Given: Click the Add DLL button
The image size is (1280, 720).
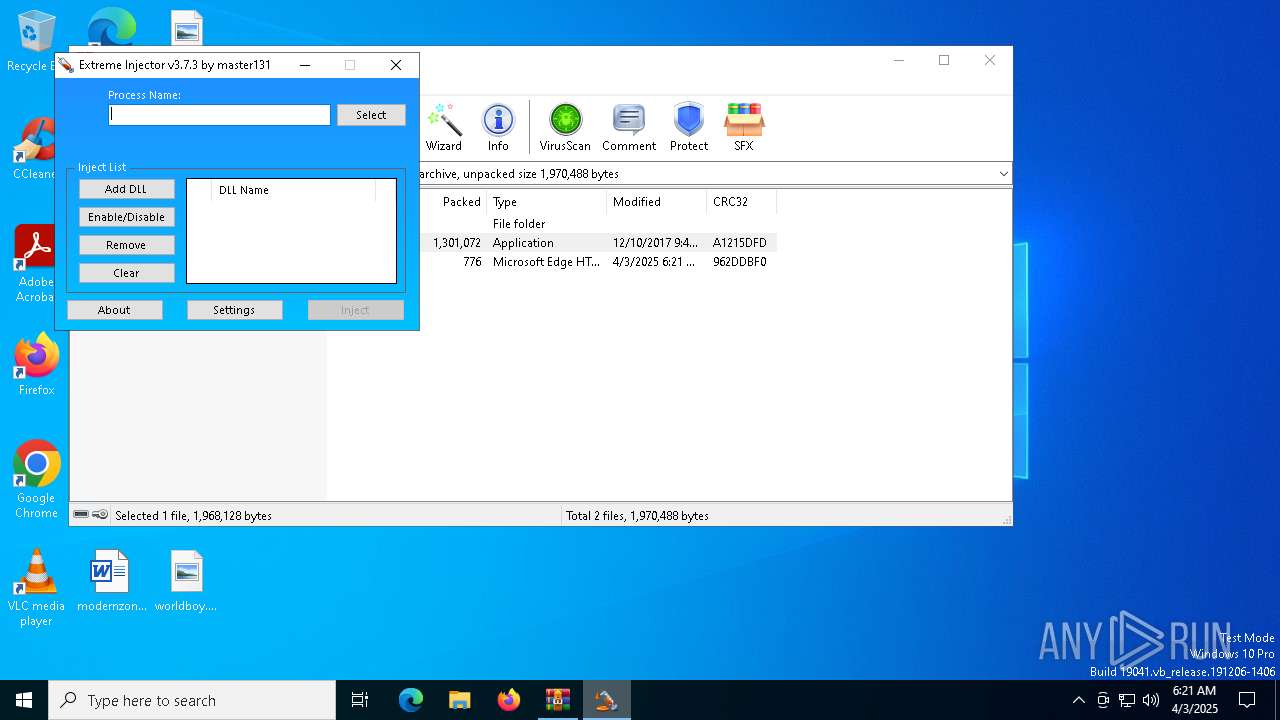Looking at the screenshot, I should (x=126, y=189).
